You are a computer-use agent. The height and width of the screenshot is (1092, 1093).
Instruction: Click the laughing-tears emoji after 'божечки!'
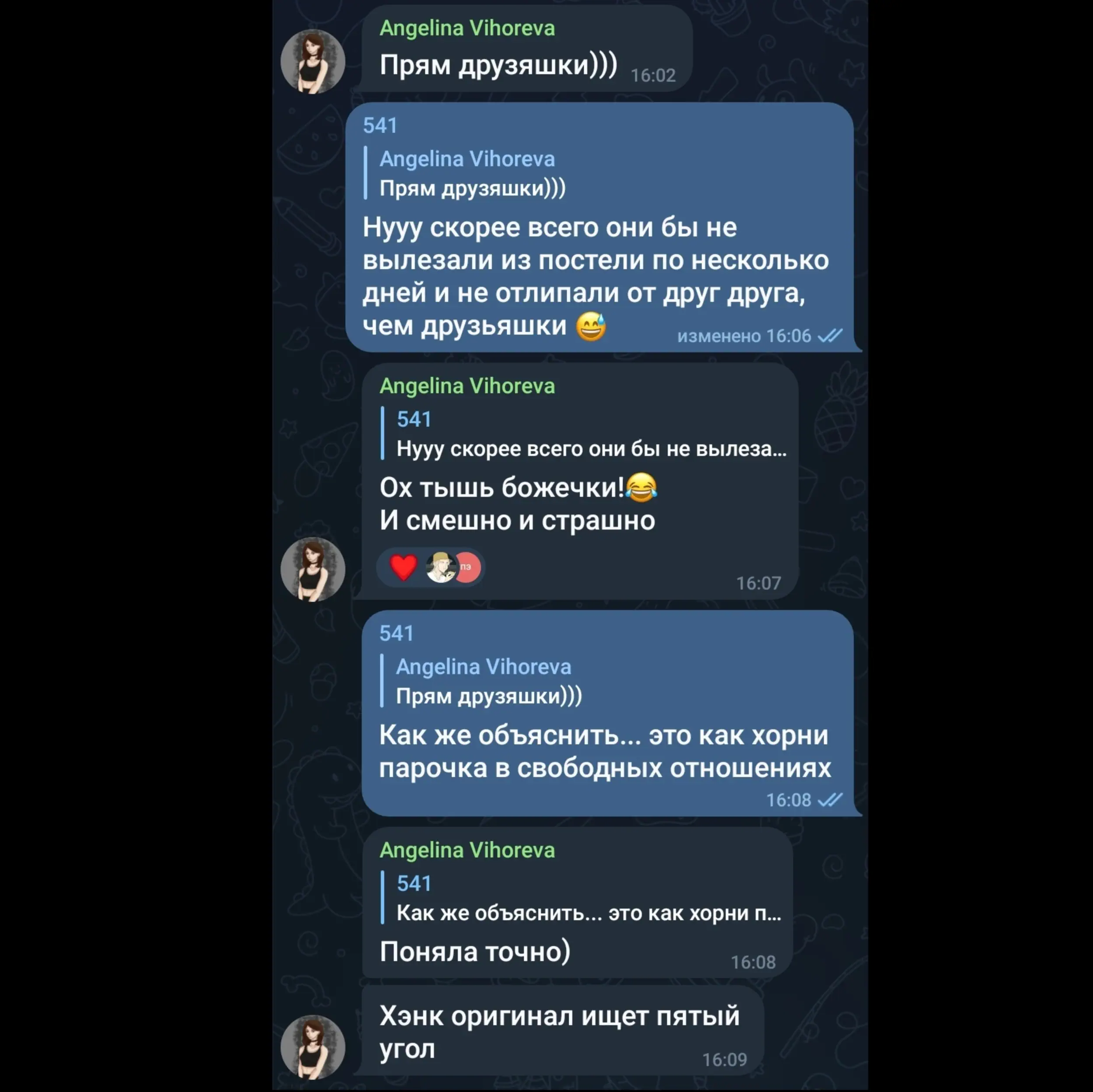click(641, 487)
